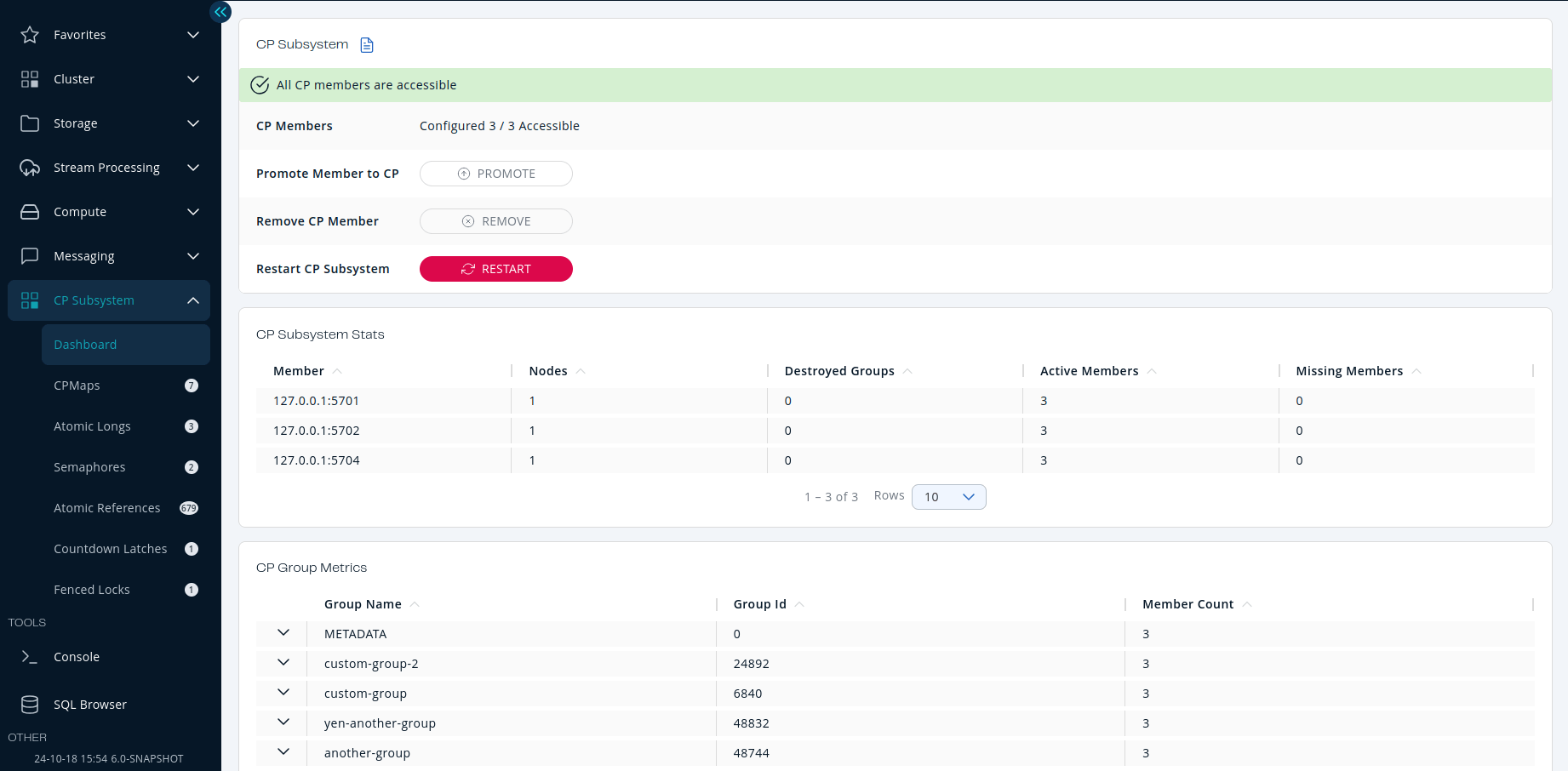Go to Fenced Locks page
The image size is (1568, 771).
tap(92, 590)
